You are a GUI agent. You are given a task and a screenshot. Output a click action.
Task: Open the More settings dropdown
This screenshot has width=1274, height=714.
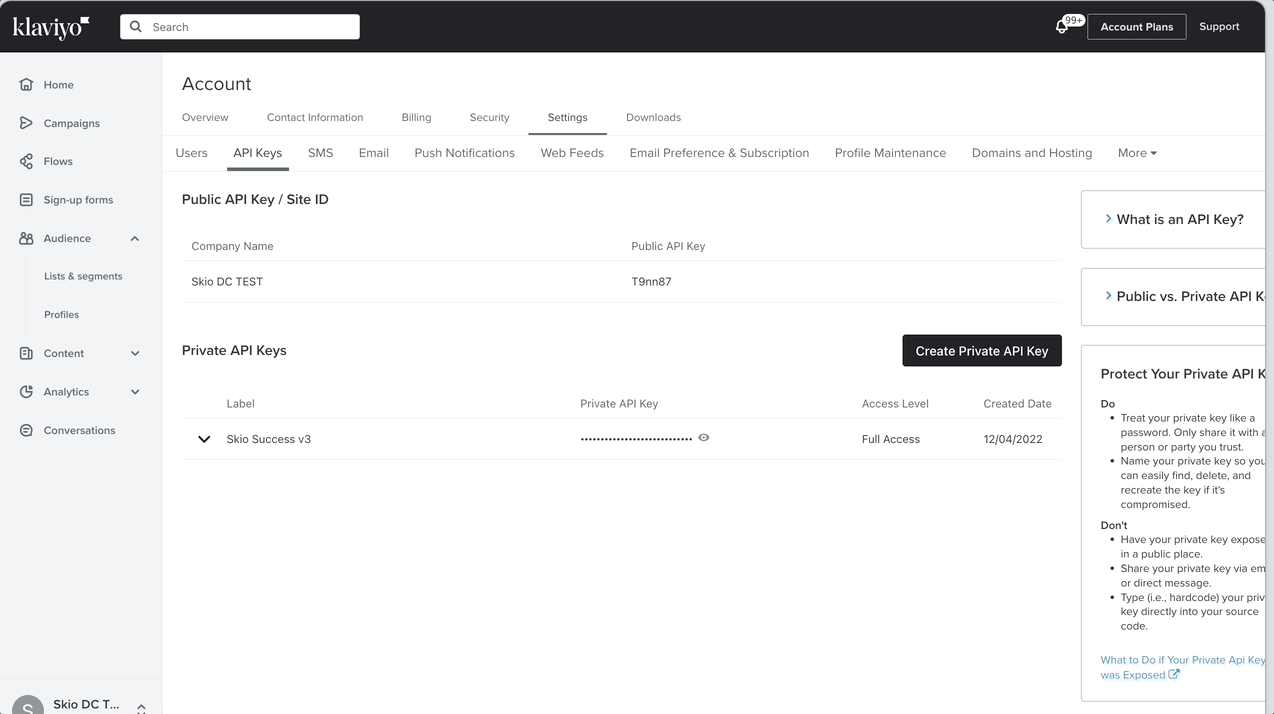[x=1137, y=152]
